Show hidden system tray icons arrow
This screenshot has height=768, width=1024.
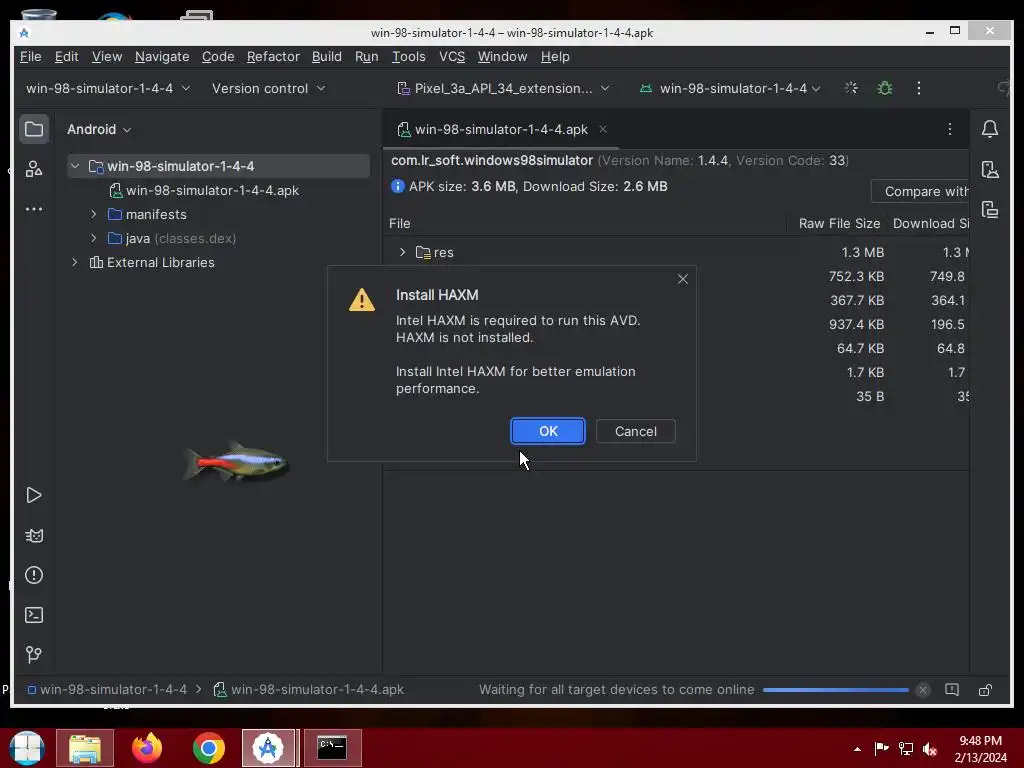coord(857,749)
